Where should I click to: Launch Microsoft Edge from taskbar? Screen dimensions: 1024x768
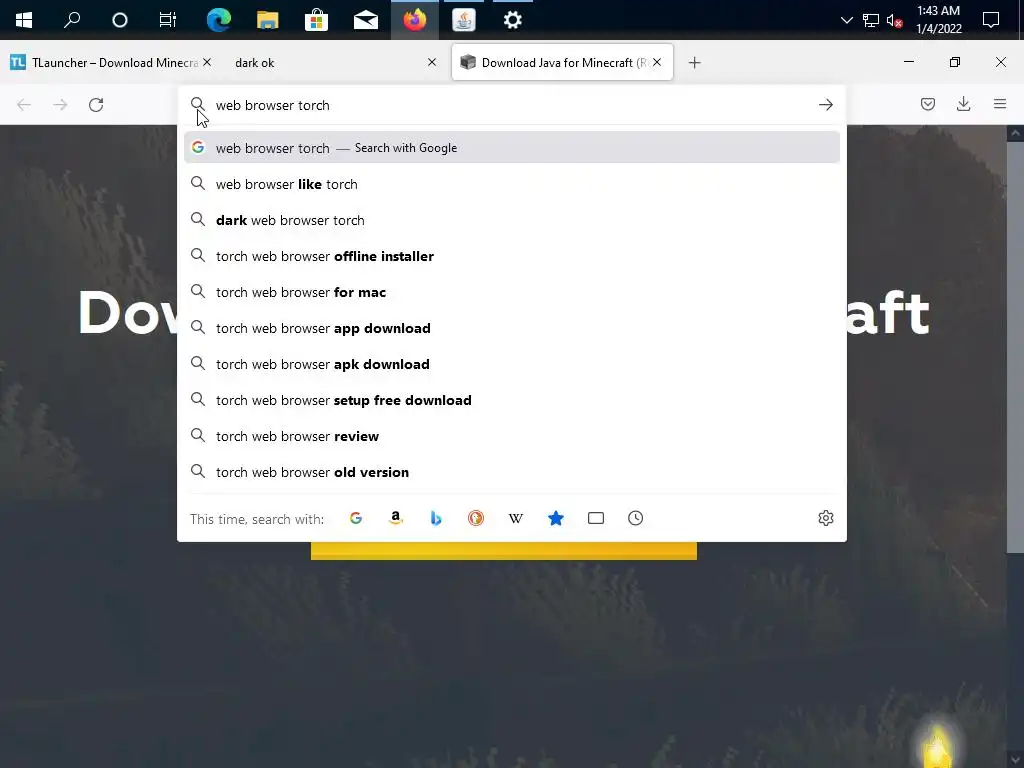pyautogui.click(x=218, y=20)
